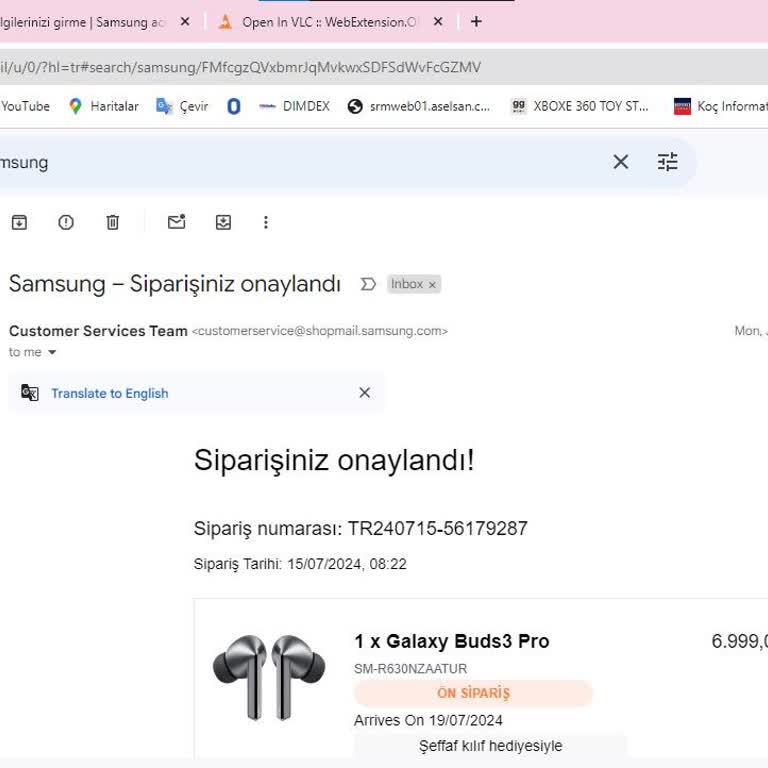Viewport: 768px width, 768px height.
Task: Click the sender email address
Action: click(x=319, y=331)
